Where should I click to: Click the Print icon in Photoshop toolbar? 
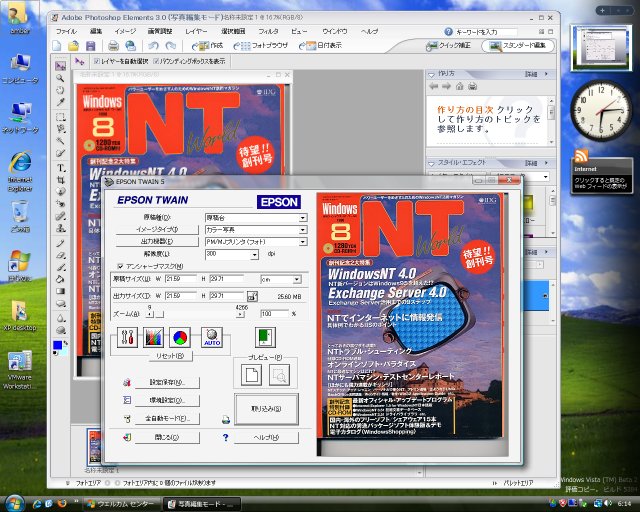(113, 46)
